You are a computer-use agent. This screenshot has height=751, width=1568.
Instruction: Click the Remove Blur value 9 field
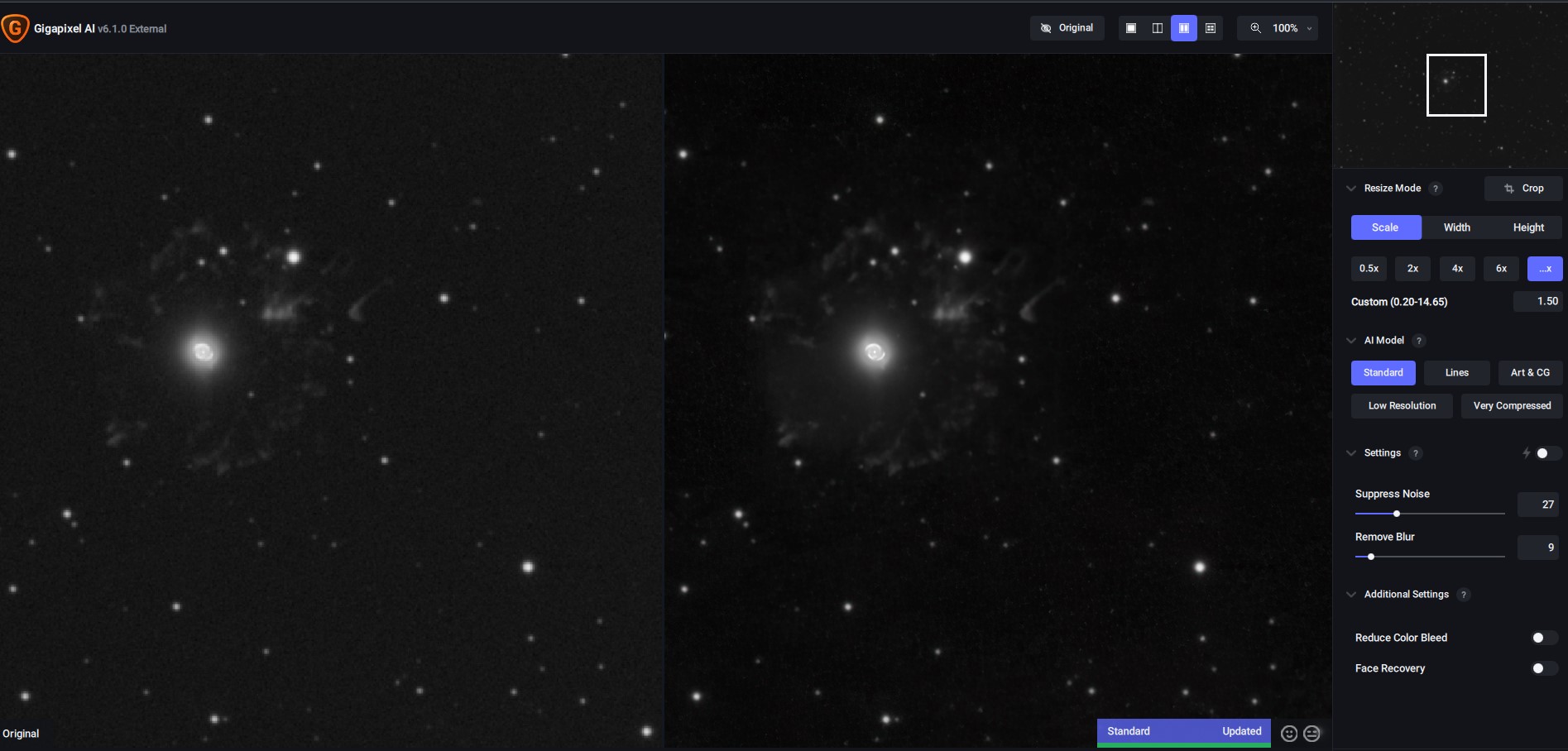click(x=1538, y=548)
